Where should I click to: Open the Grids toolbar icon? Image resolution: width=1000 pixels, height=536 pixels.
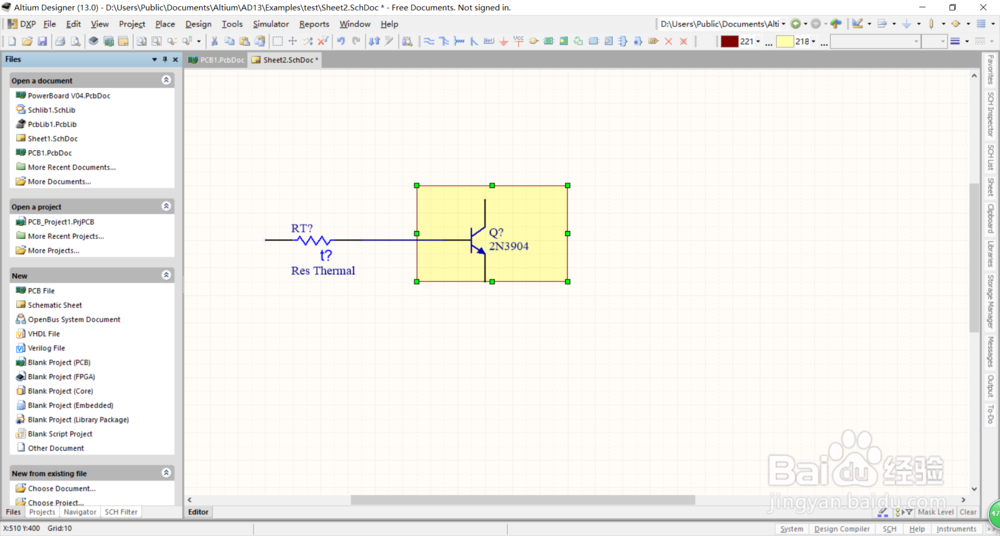(982, 24)
